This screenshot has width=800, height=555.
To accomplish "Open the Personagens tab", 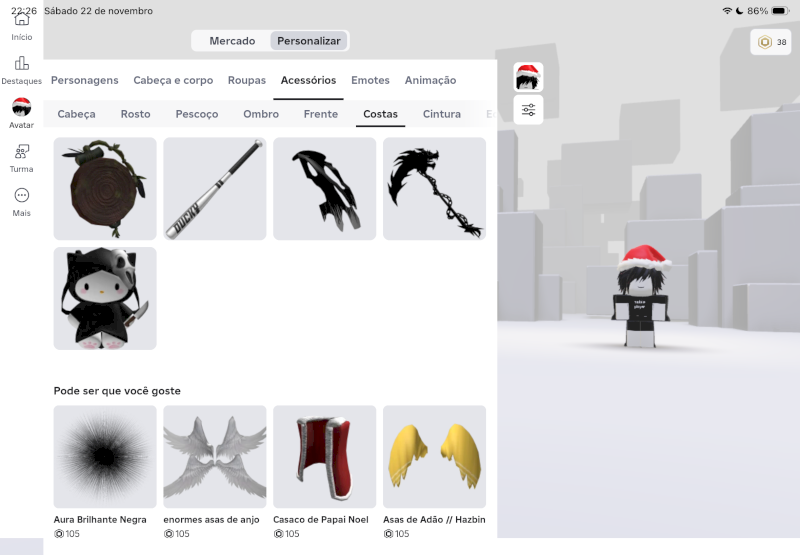I will point(85,80).
